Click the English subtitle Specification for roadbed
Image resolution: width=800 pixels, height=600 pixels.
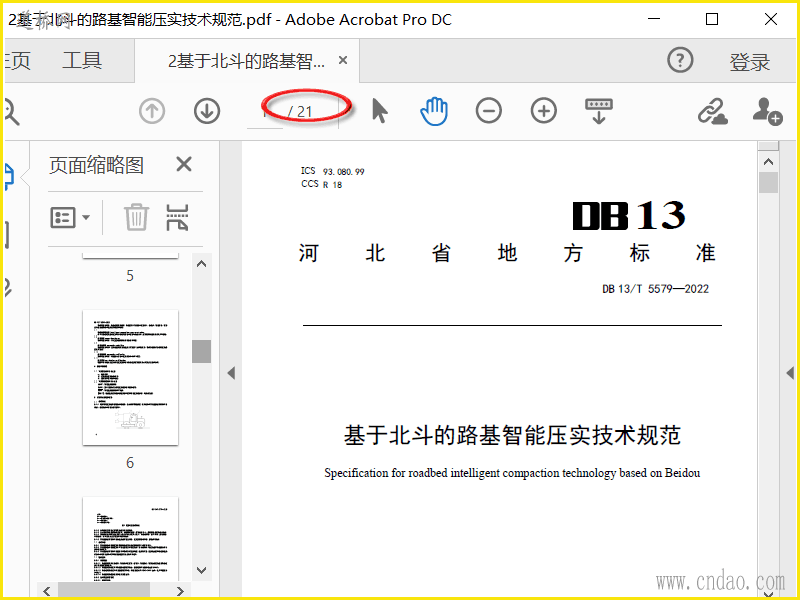(x=512, y=473)
